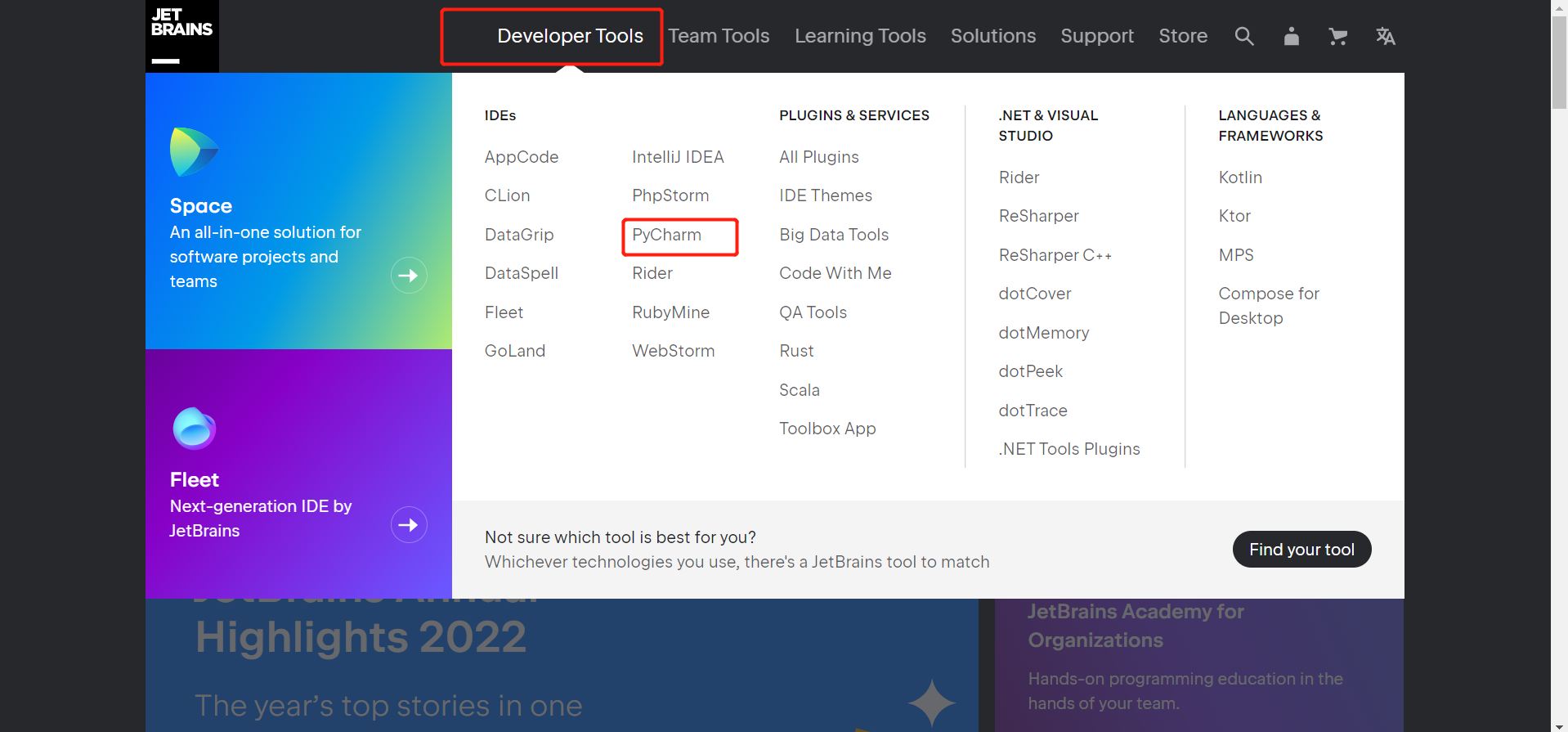Open the Fleet card title

[x=195, y=480]
